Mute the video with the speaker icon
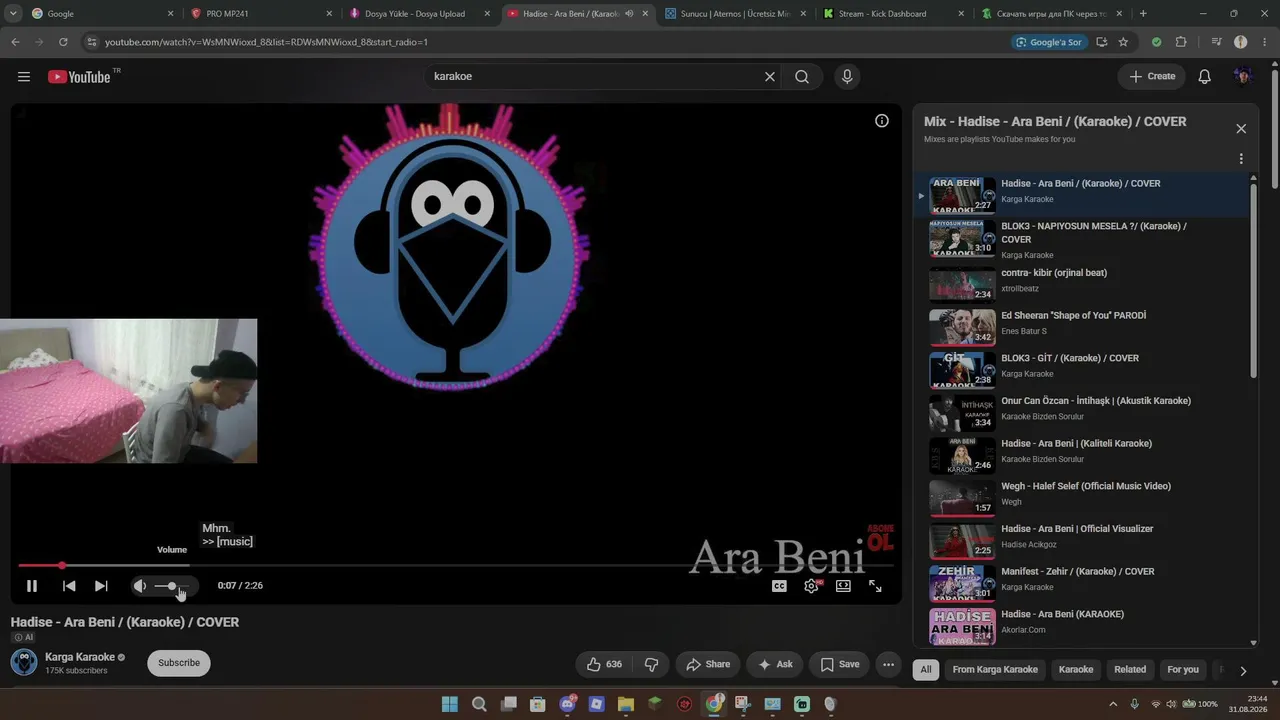Screen dimensions: 1280x720 coord(140,586)
